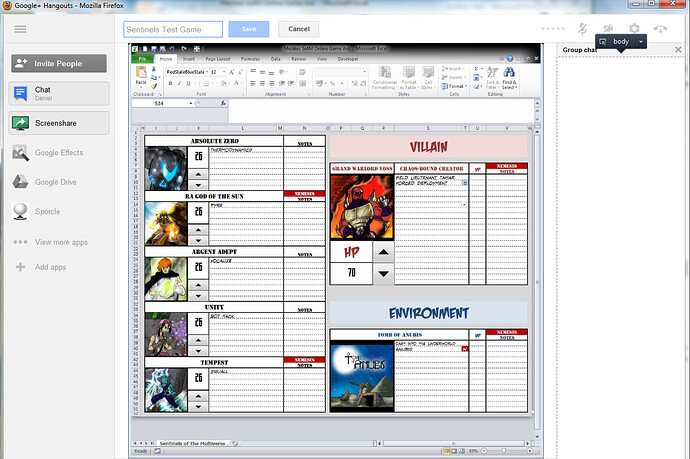Switch to Normal view in status bar
Image resolution: width=690 pixels, height=459 pixels.
(x=447, y=451)
